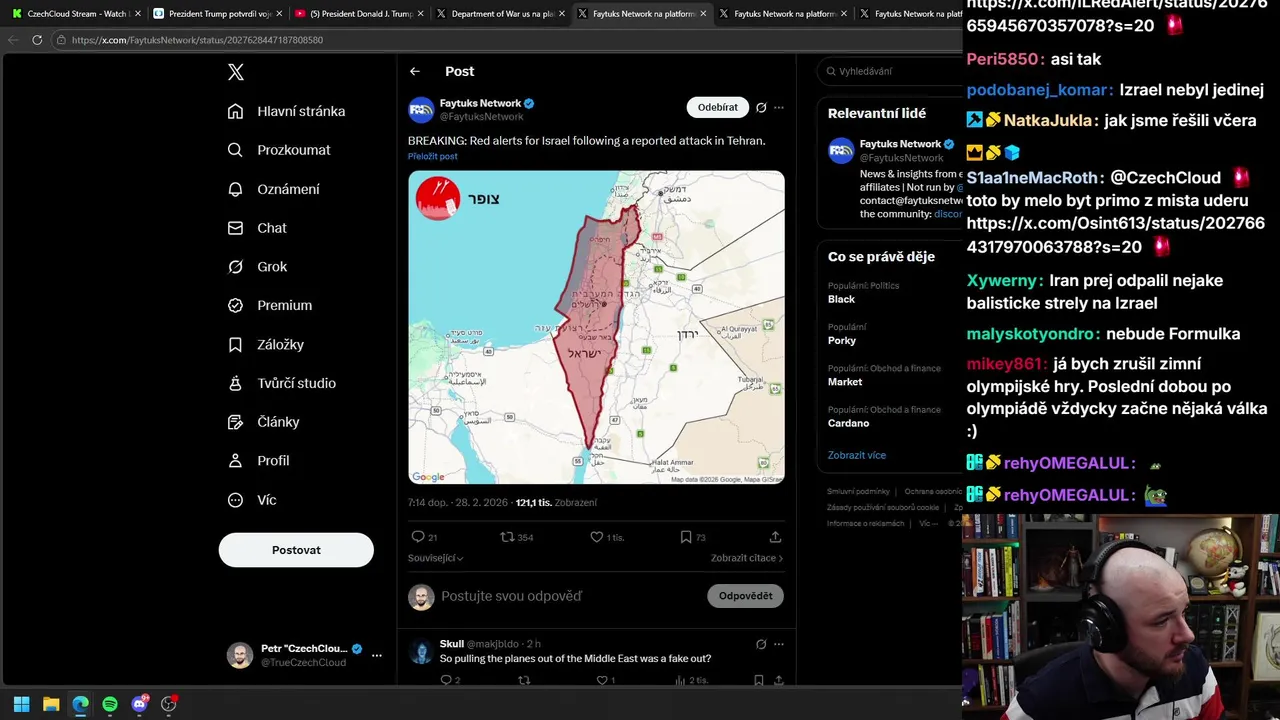Image resolution: width=1280 pixels, height=720 pixels.
Task: Click the browser address bar URL
Action: pos(197,40)
